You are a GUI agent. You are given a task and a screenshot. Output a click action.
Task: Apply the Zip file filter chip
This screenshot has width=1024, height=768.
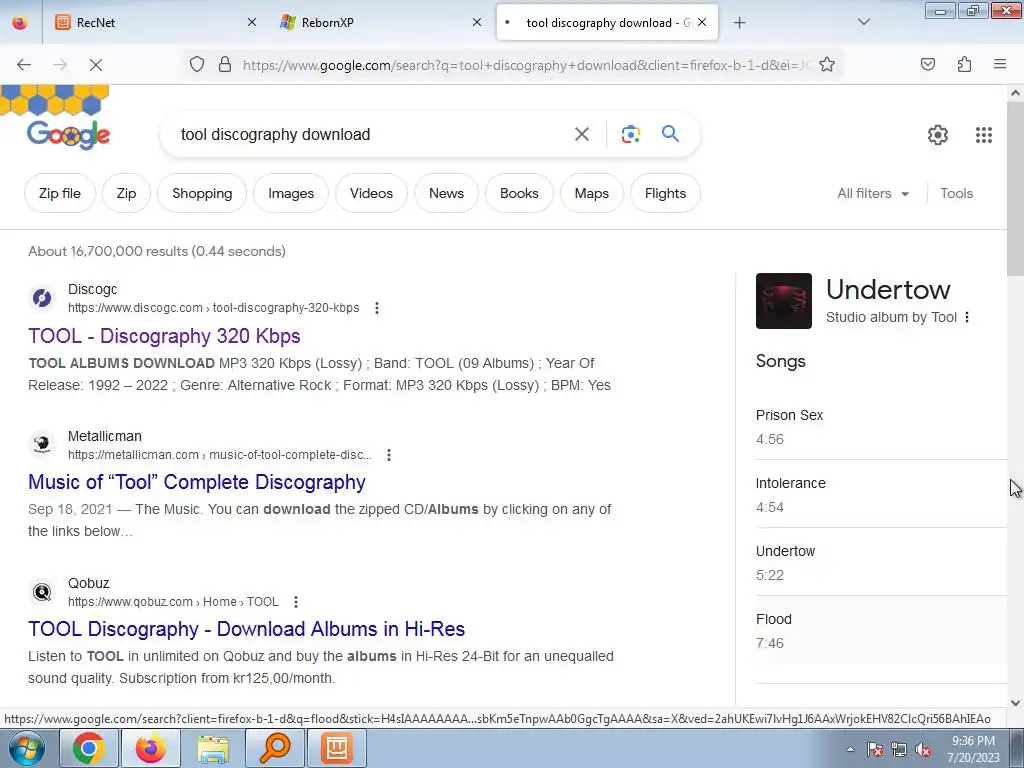pos(59,193)
